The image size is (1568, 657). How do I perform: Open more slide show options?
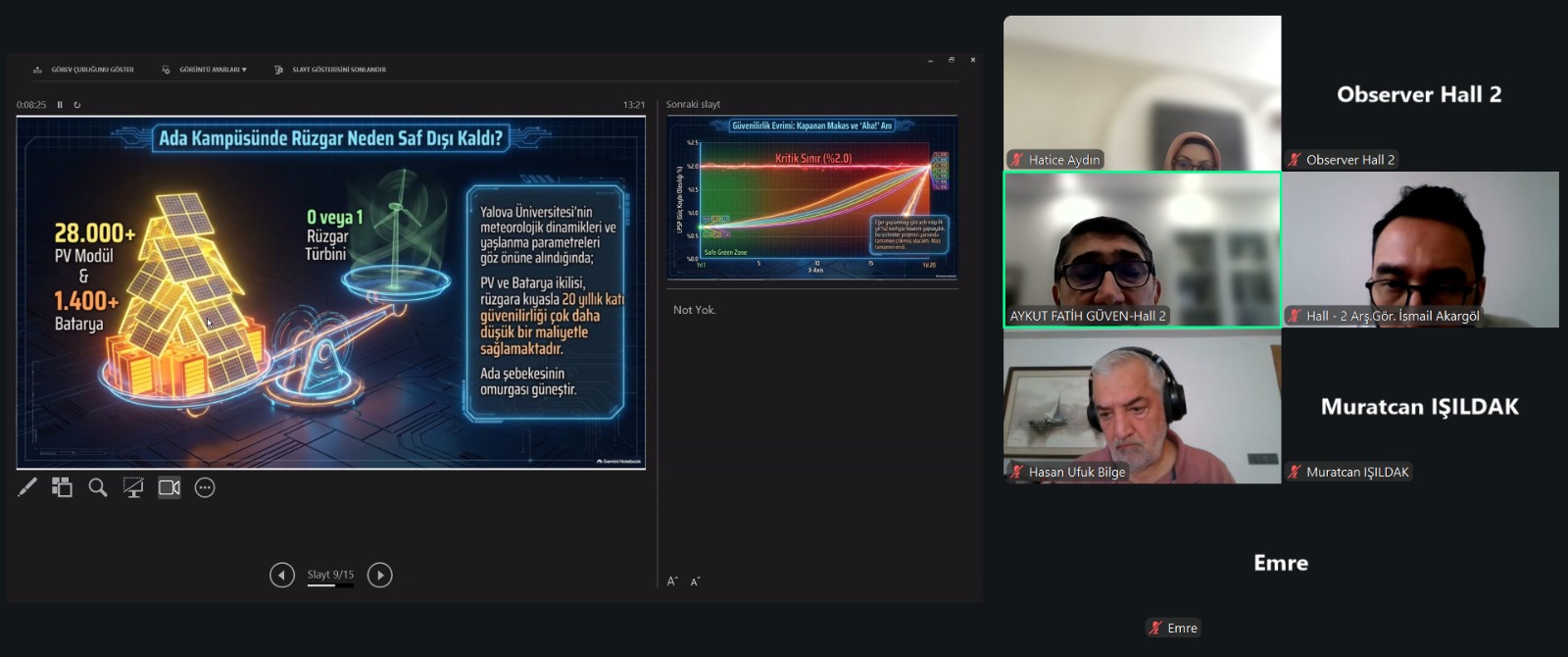pyautogui.click(x=205, y=487)
